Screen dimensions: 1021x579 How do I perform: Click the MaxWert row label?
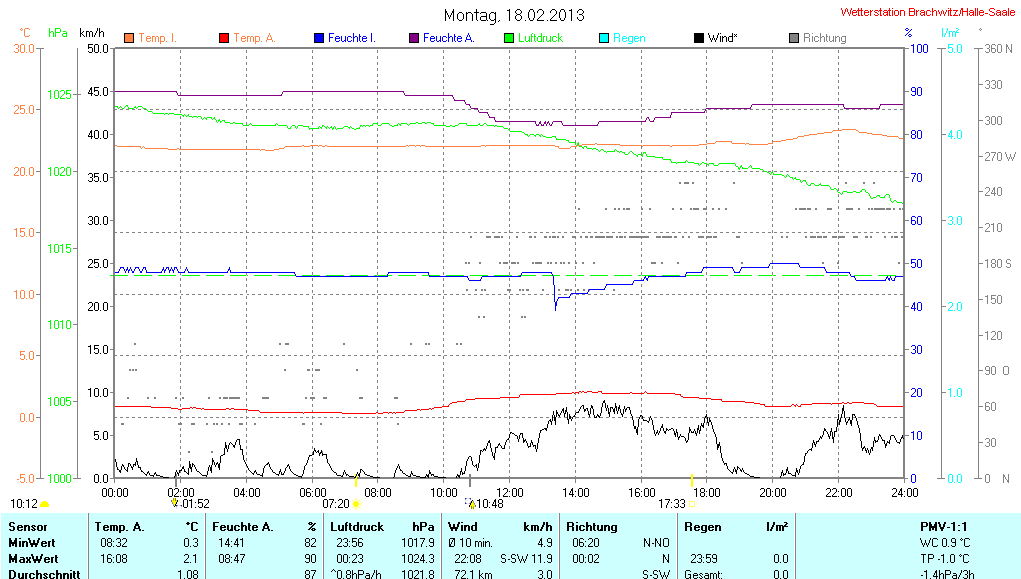point(31,558)
